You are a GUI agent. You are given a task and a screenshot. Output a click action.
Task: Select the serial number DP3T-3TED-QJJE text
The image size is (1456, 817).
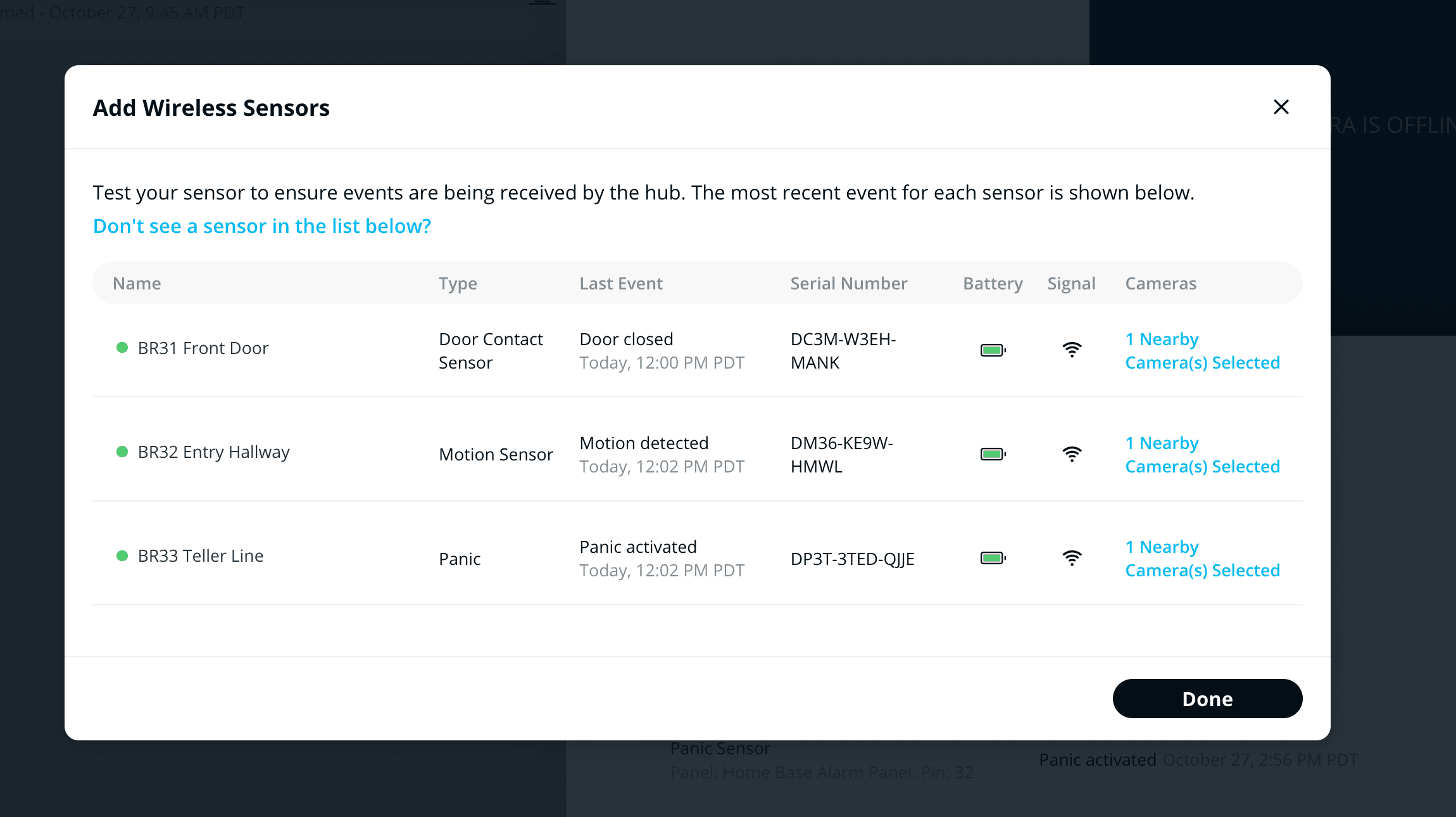(852, 559)
